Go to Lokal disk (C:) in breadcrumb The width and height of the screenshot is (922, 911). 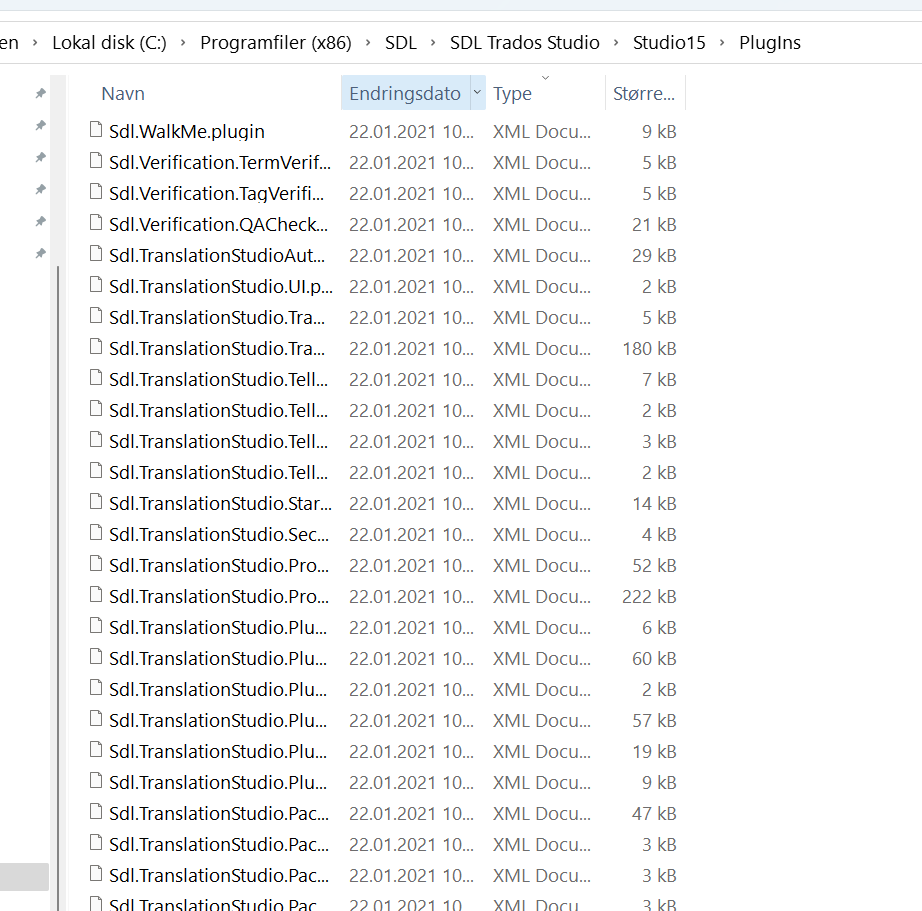pyautogui.click(x=109, y=43)
